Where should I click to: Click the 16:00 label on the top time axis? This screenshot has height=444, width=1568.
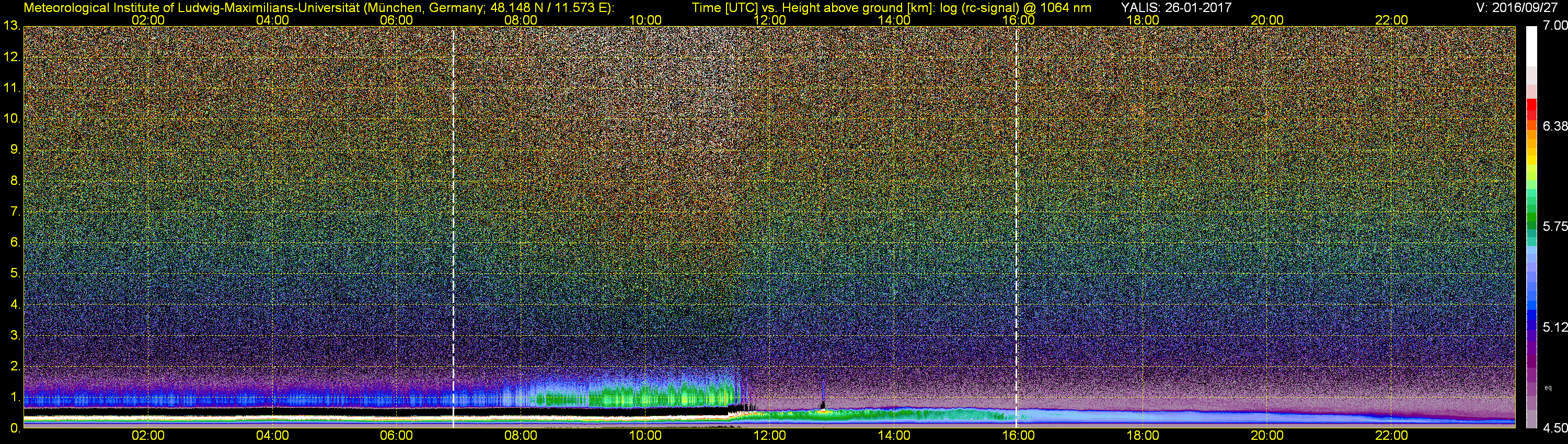coord(1018,20)
